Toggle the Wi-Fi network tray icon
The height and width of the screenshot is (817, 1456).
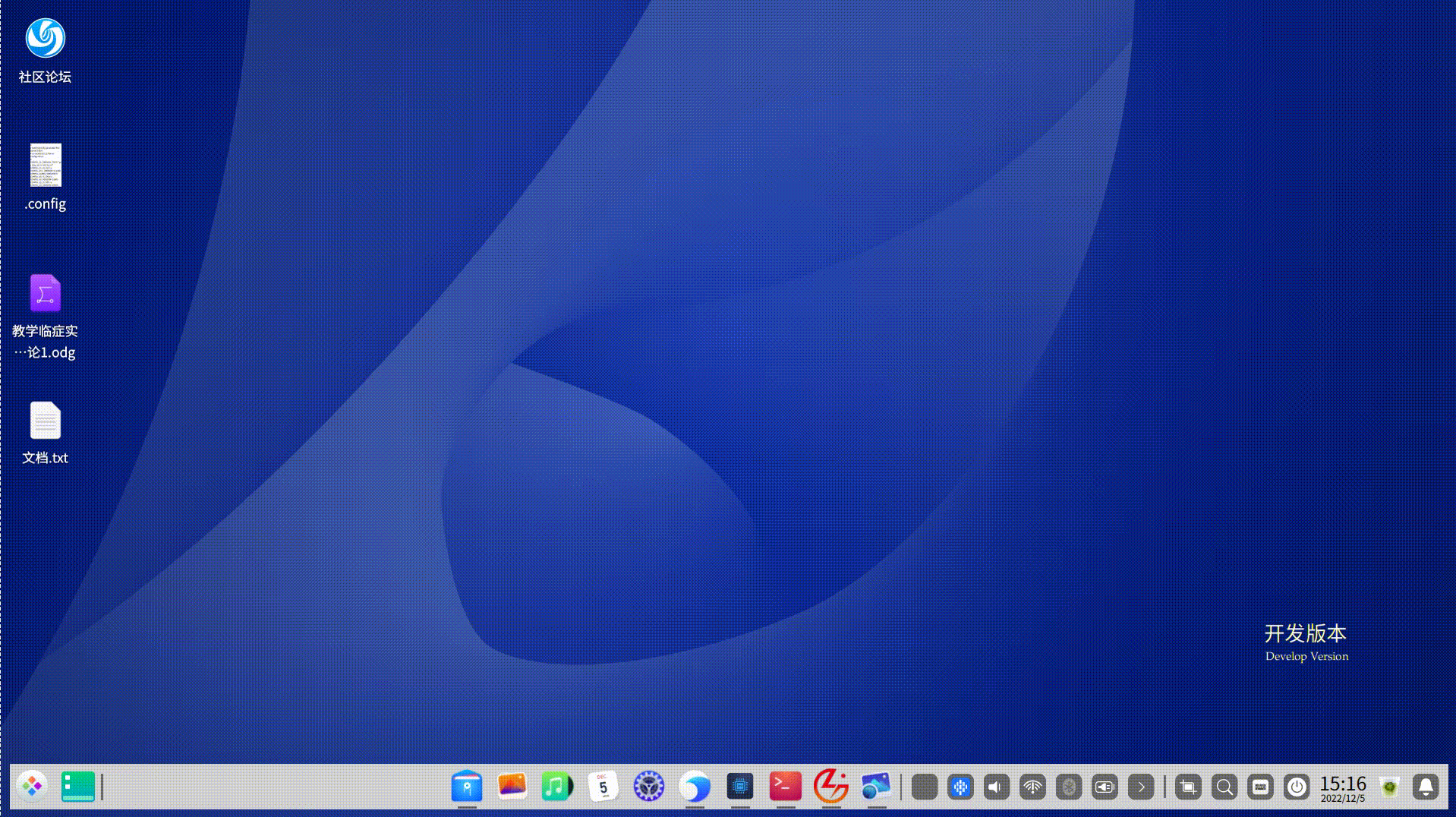point(1032,787)
